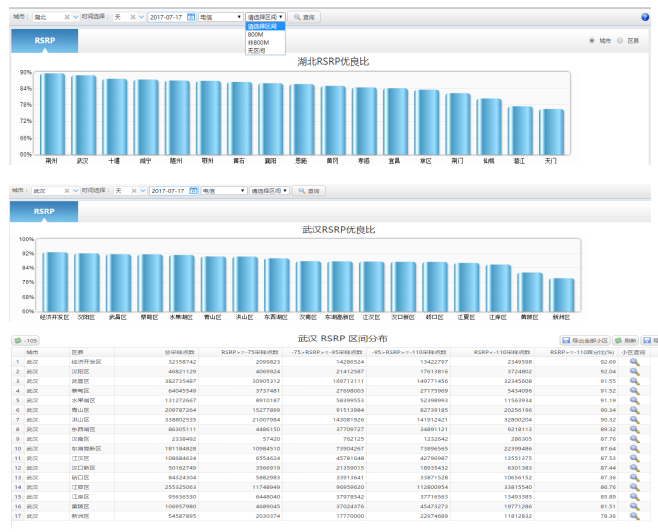658x532 pixels.
Task: Click the cell-query magnifier for the row with 92.04
Action: coord(634,372)
